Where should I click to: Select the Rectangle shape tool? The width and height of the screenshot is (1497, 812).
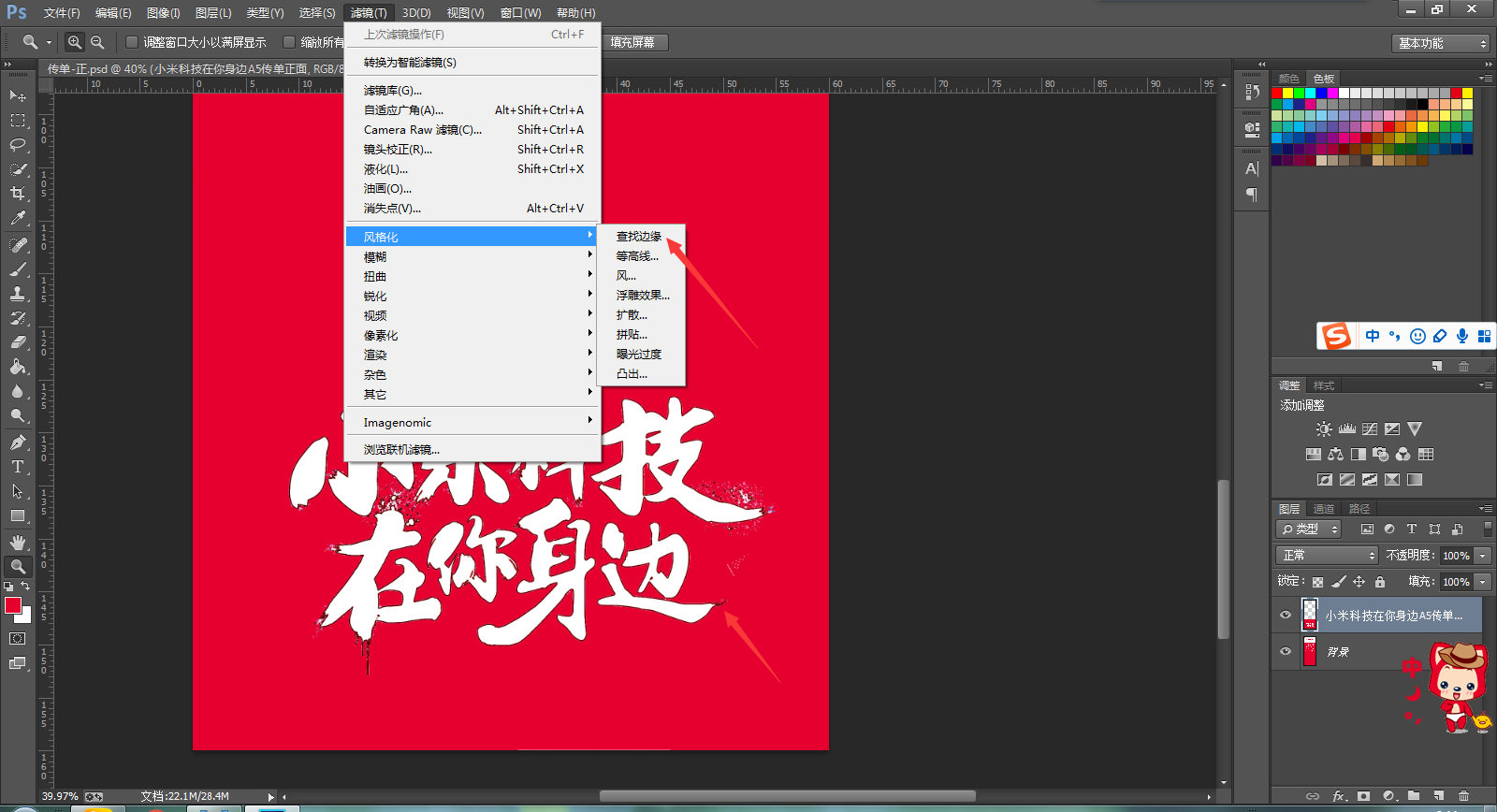coord(17,515)
